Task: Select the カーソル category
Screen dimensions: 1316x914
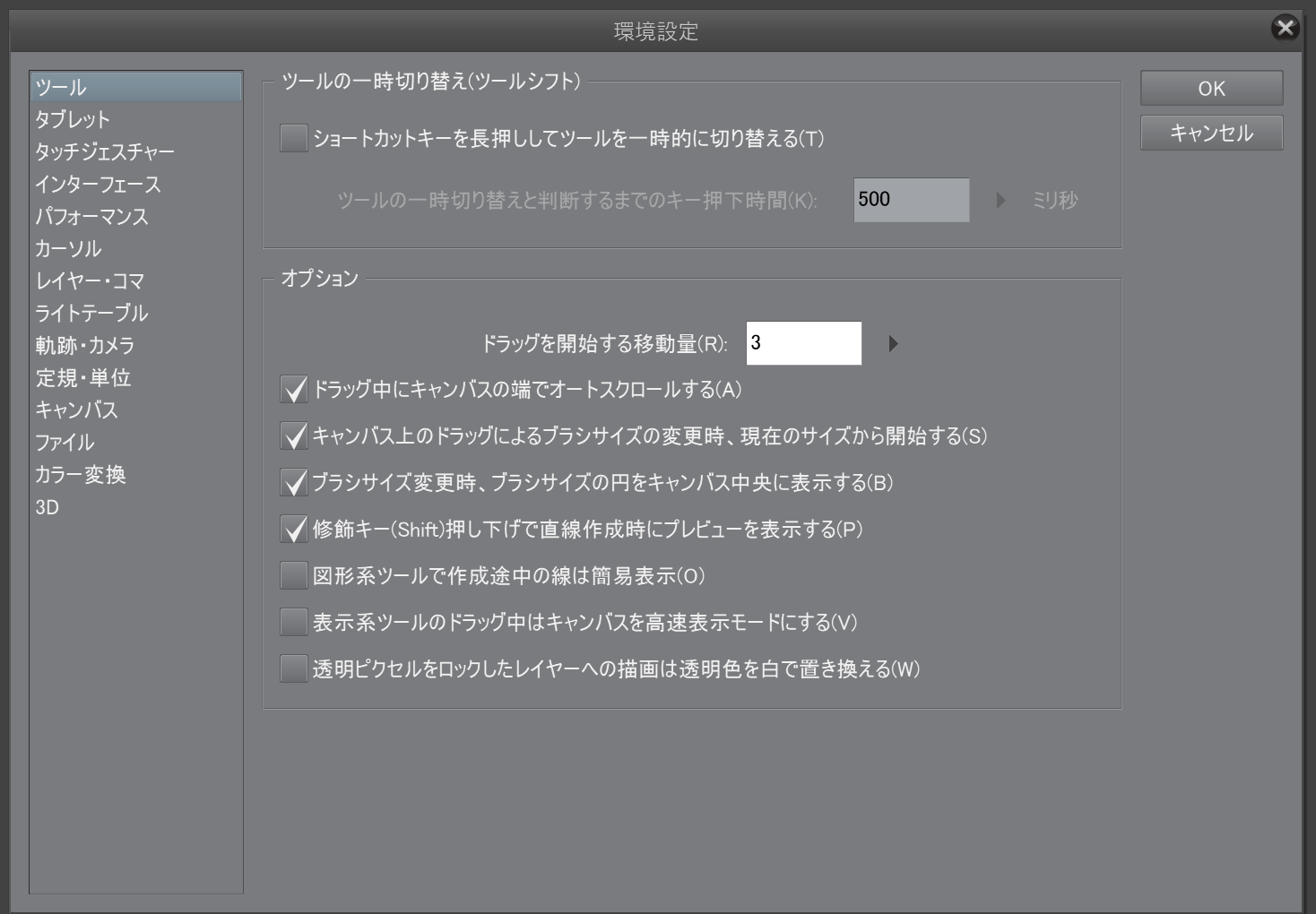Action: click(x=68, y=249)
